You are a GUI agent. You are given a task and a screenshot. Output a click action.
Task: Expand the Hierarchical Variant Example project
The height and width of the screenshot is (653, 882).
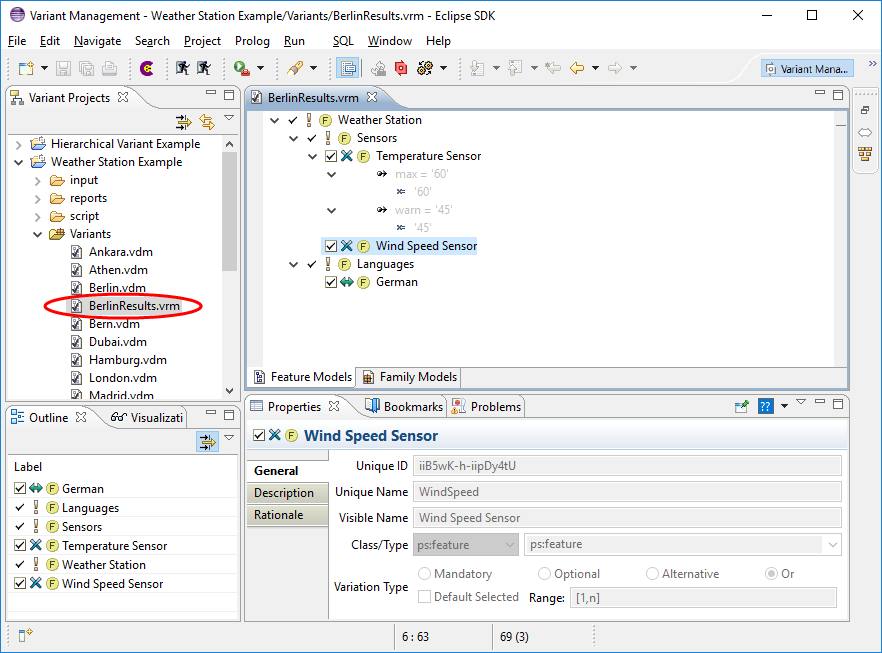pos(19,143)
